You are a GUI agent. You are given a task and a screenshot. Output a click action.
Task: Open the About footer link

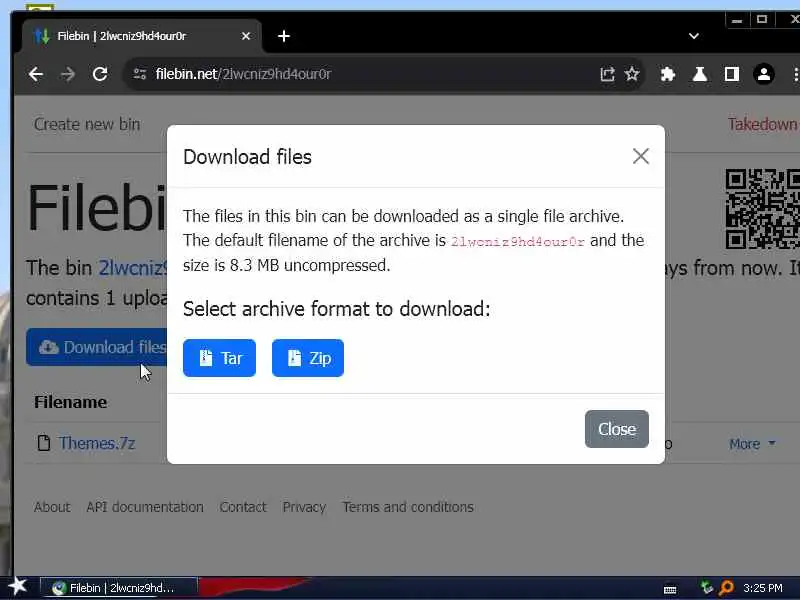(x=52, y=507)
